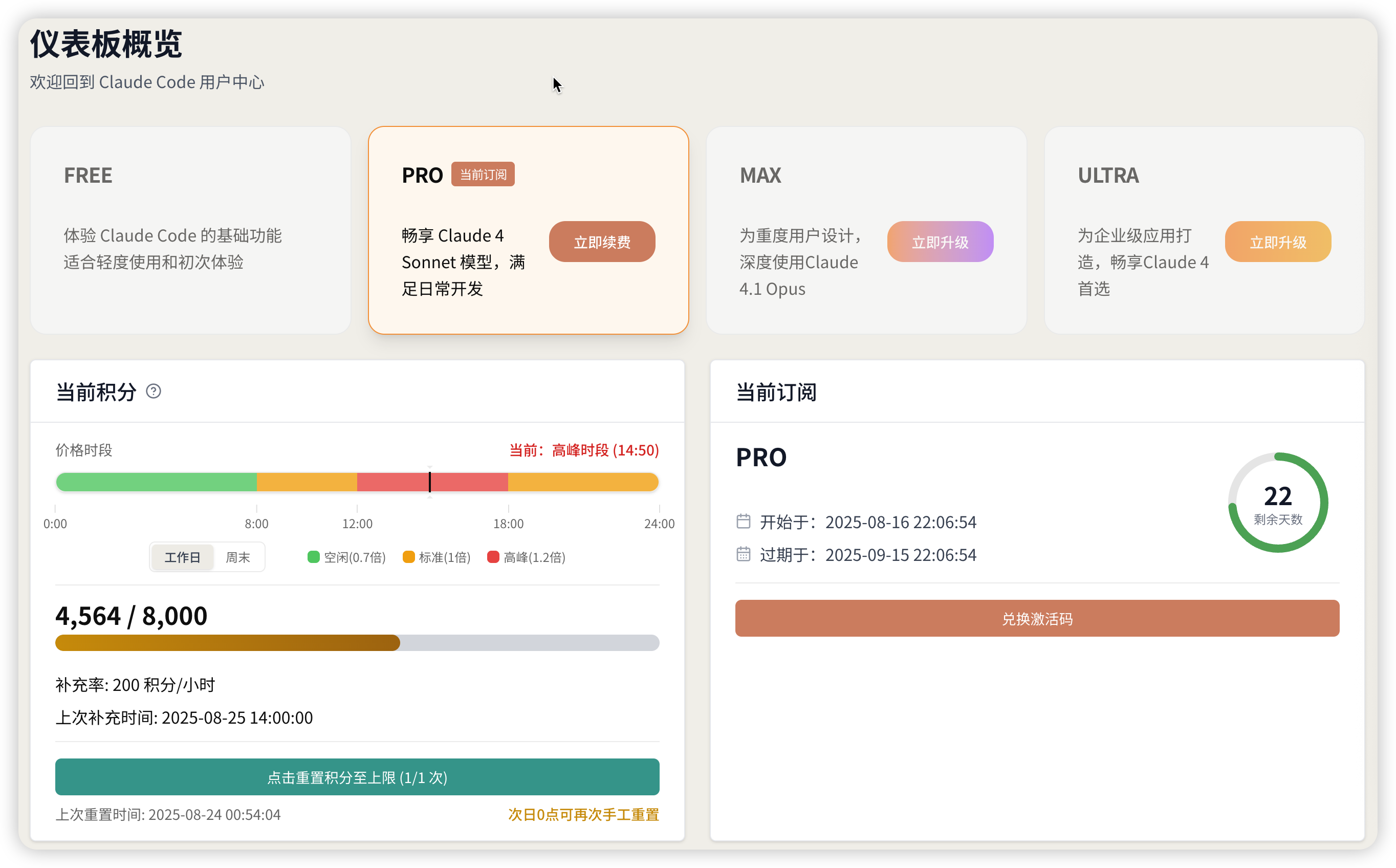Click 欢迎回到 Claude Code 用户中心 subtitle
Image resolution: width=1396 pixels, height=868 pixels.
click(x=147, y=82)
